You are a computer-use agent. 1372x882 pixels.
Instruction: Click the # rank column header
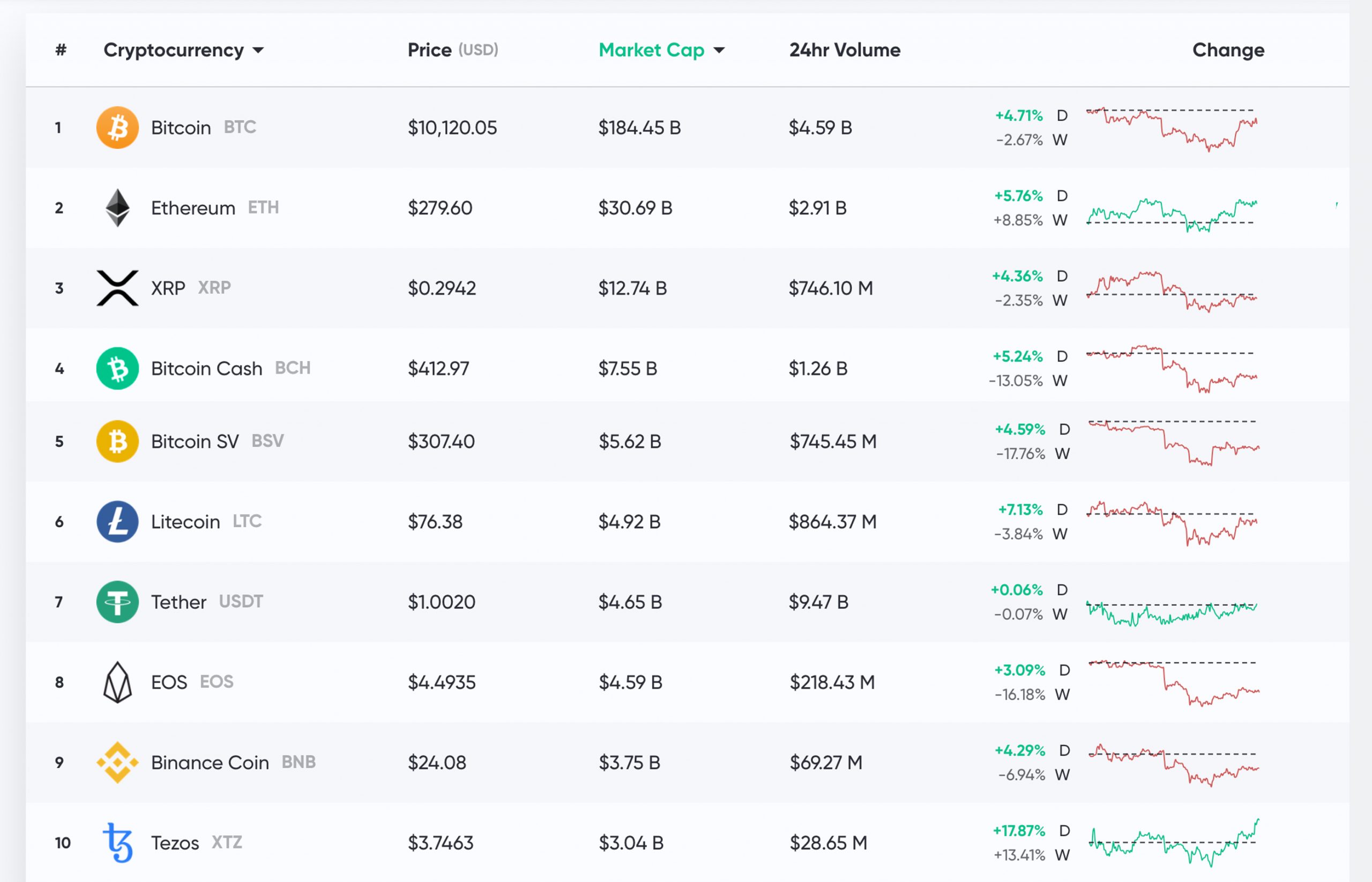click(61, 50)
